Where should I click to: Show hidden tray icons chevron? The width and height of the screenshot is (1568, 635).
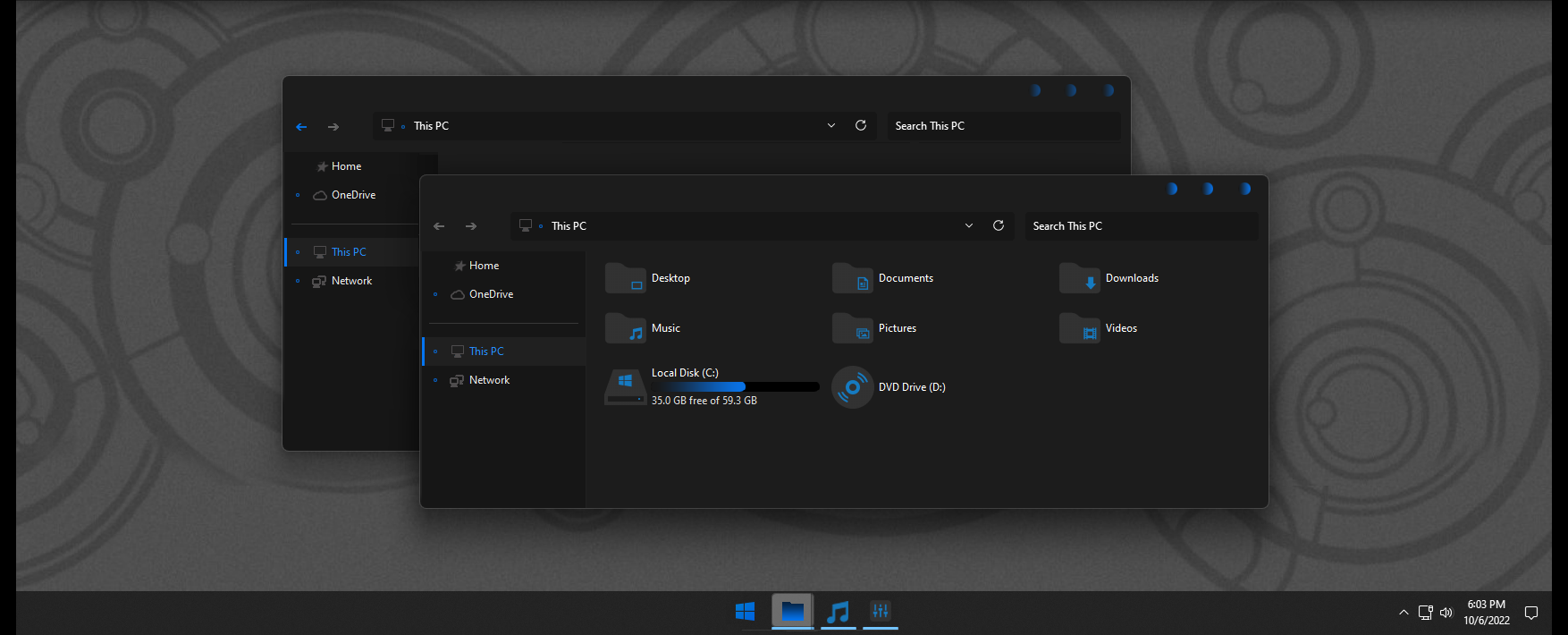(1404, 613)
